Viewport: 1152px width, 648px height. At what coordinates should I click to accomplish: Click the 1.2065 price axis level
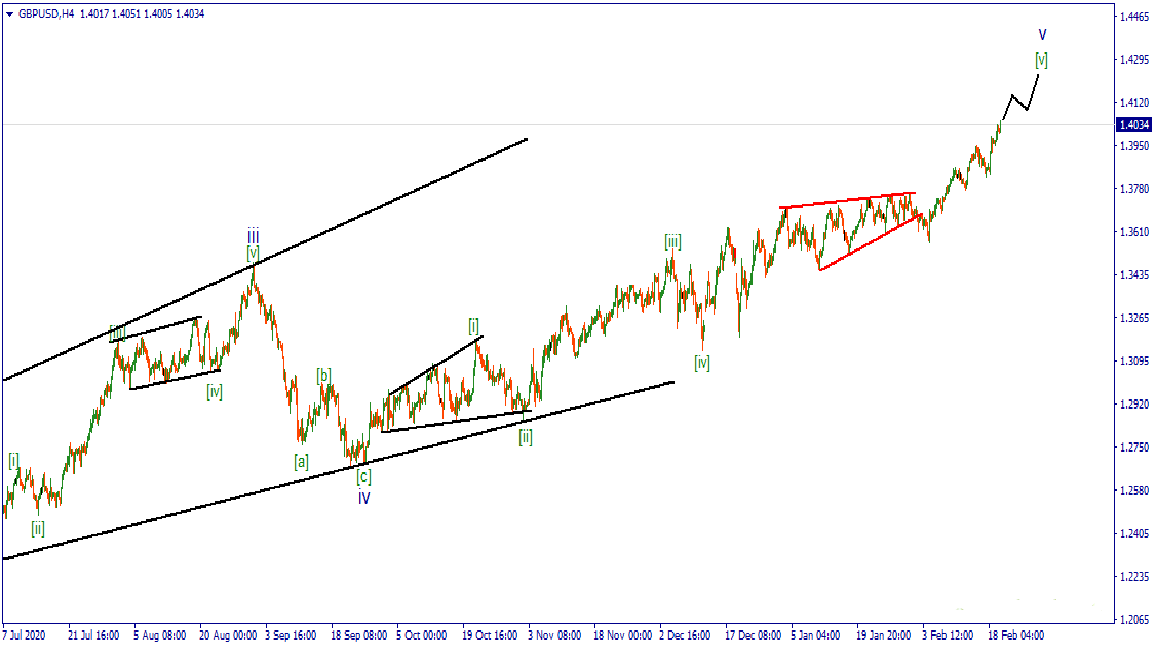tap(1133, 621)
